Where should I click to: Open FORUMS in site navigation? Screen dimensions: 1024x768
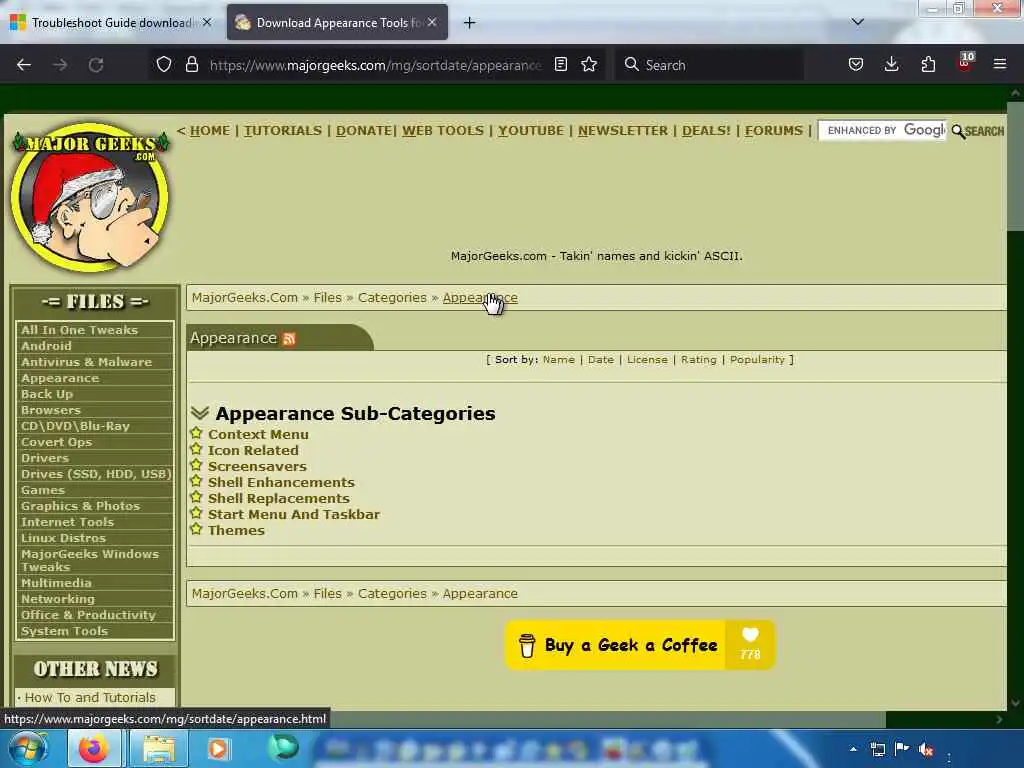click(x=774, y=131)
